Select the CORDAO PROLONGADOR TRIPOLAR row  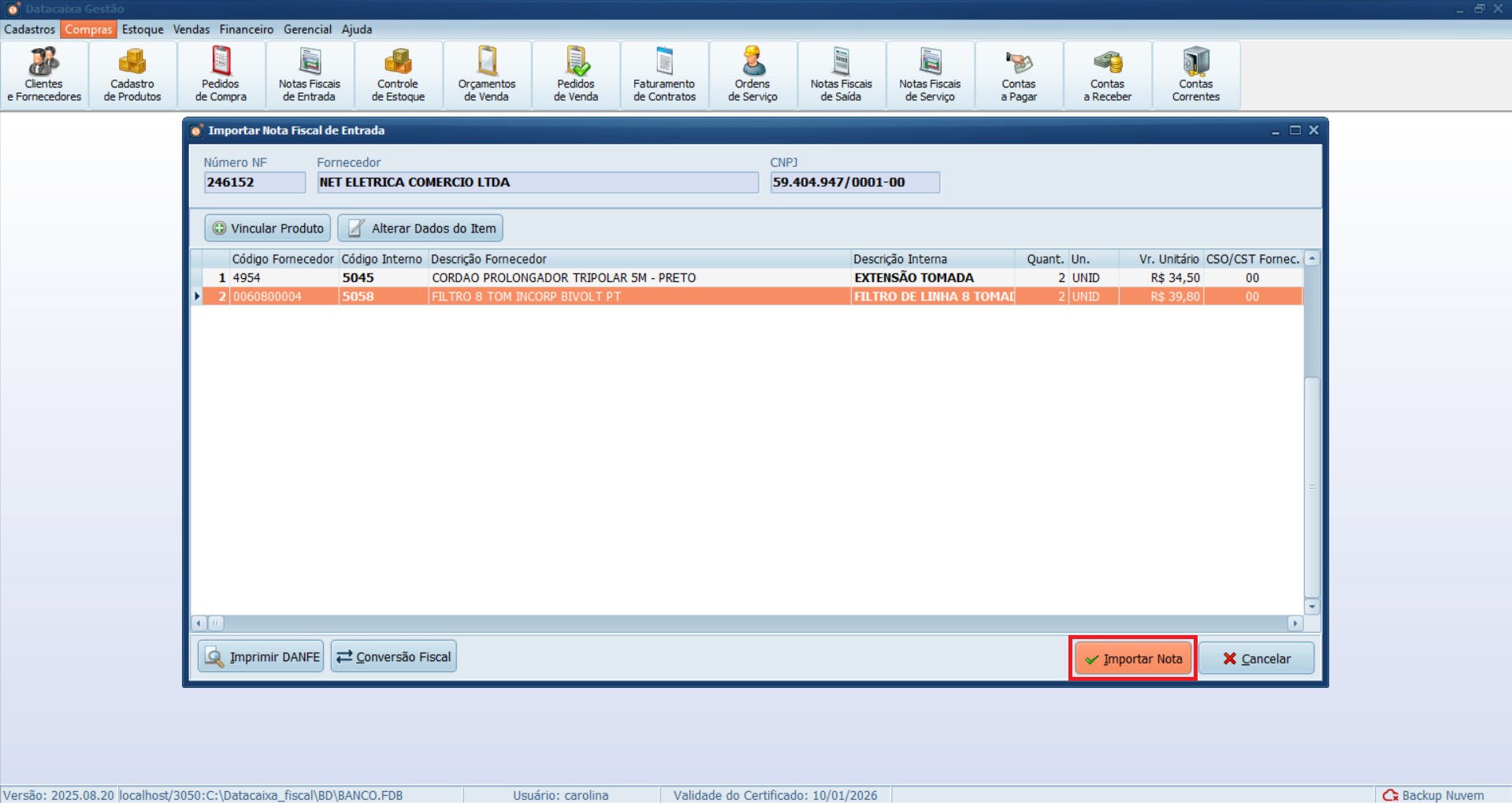(563, 277)
